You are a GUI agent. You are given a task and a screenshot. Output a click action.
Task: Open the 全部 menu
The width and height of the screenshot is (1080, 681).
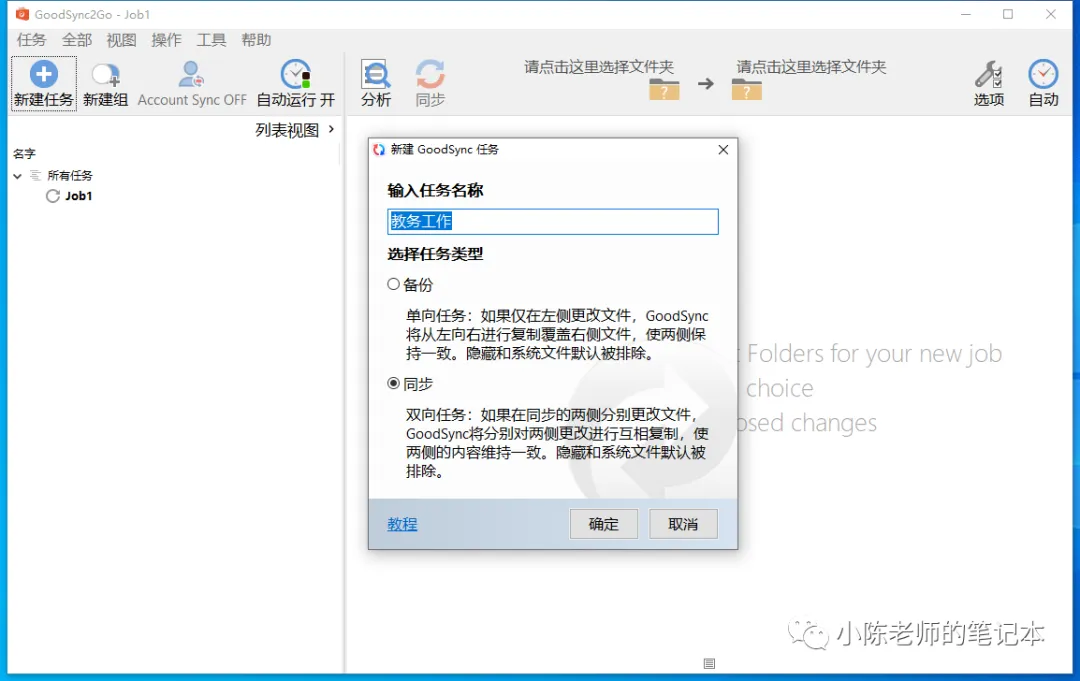point(76,40)
